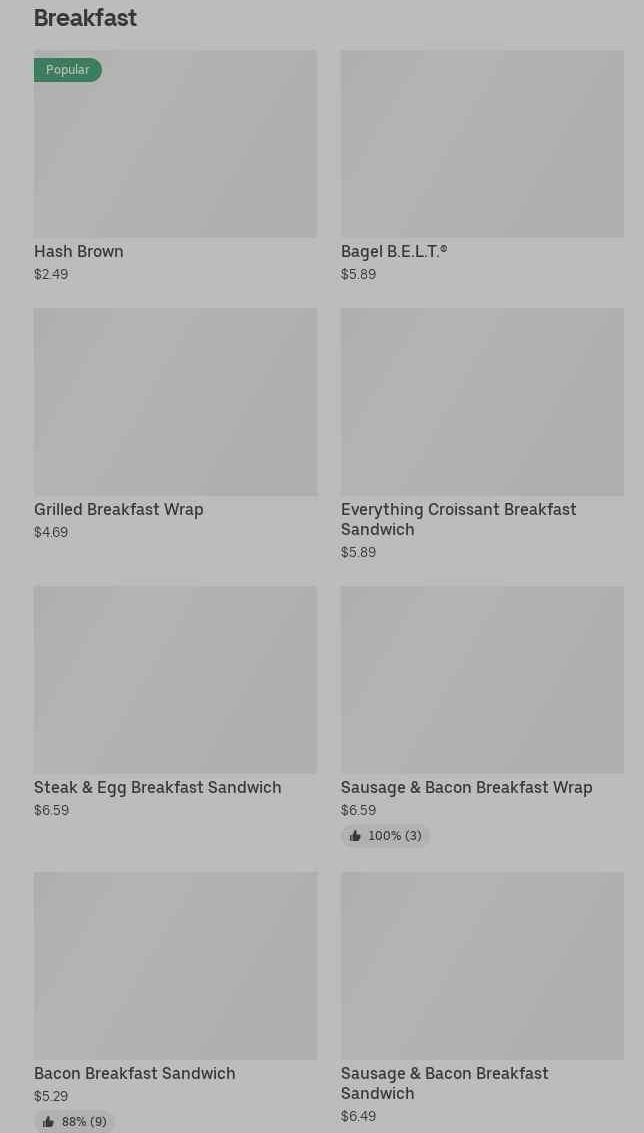Open the Bacon Breakfast Sandwich photo
Image resolution: width=644 pixels, height=1133 pixels.
tap(175, 965)
